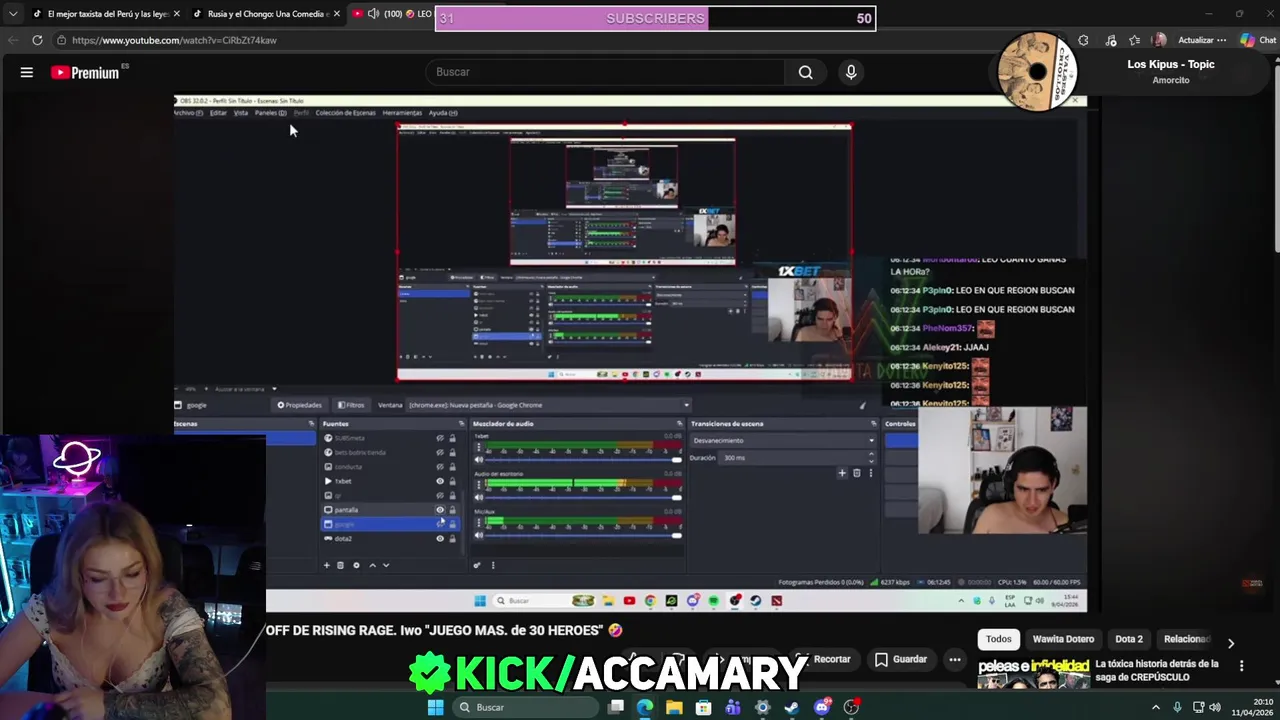Screen dimensions: 1280x720
Task: Show hidden icons in Windows system tray
Action: click(1156, 707)
